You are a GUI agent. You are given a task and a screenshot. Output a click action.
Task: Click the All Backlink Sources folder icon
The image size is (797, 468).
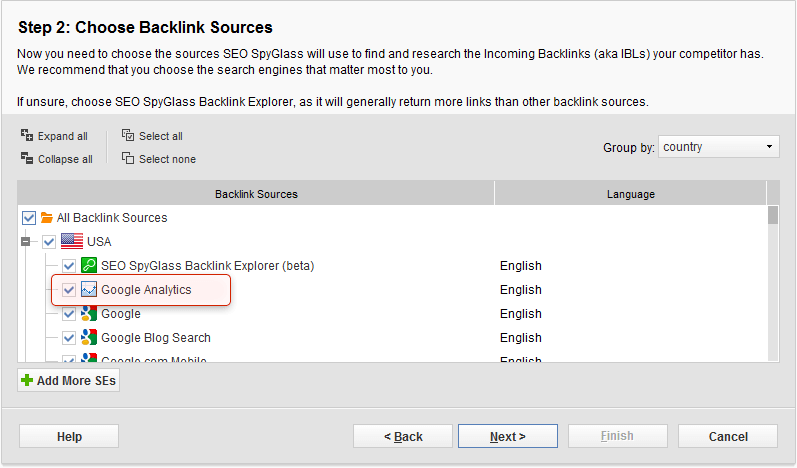pyautogui.click(x=47, y=218)
